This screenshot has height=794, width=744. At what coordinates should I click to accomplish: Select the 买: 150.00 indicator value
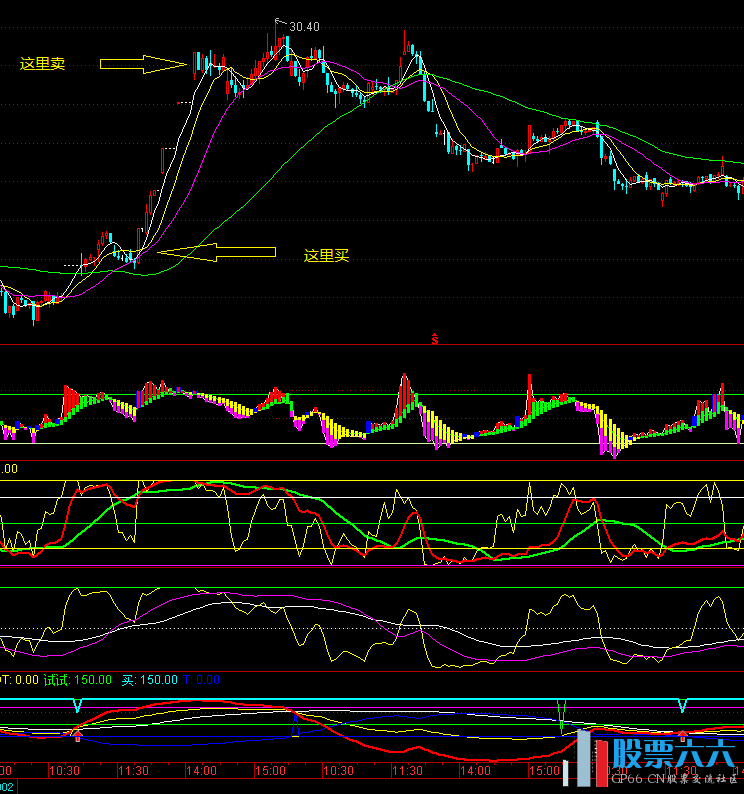click(x=148, y=680)
